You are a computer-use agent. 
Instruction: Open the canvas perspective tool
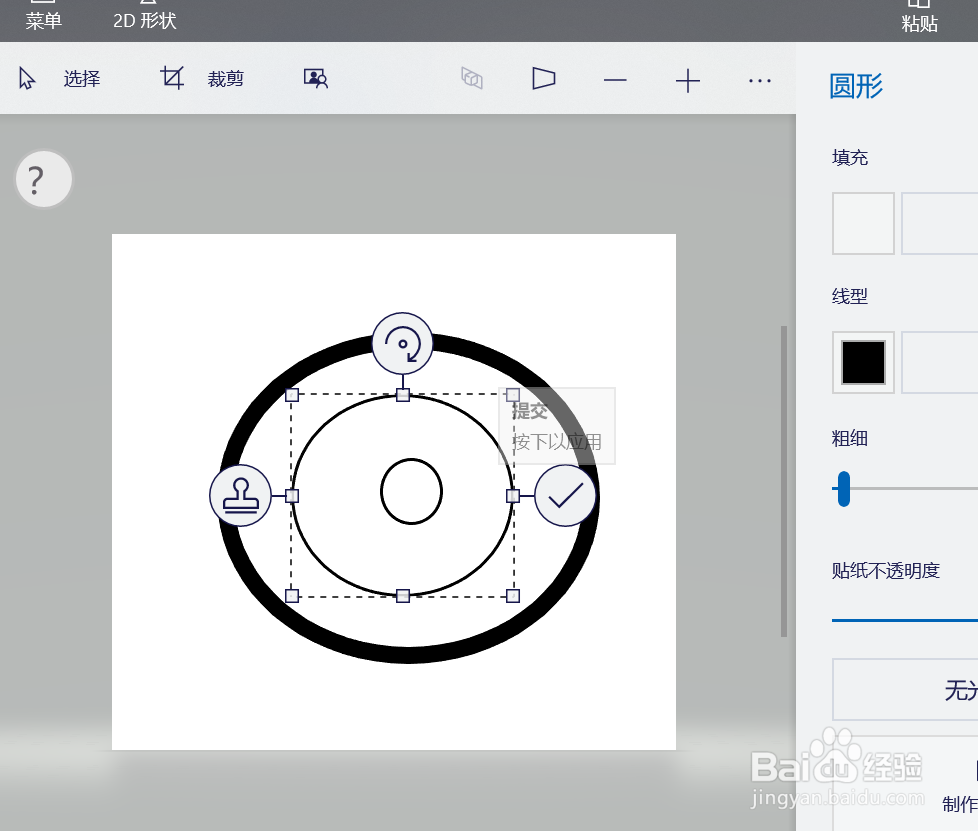click(543, 77)
